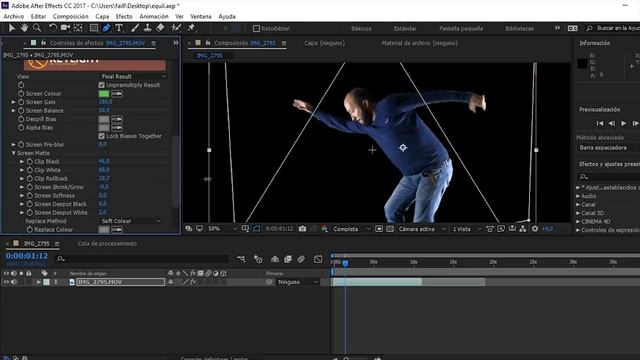Enable frame blending icon in timeline

coord(288,259)
